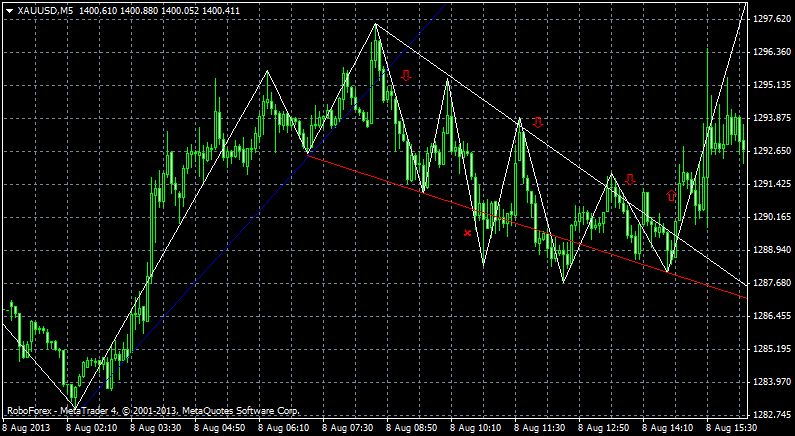
Task: Open the chart menu triangle beside XAUUSD
Action: click(x=9, y=11)
